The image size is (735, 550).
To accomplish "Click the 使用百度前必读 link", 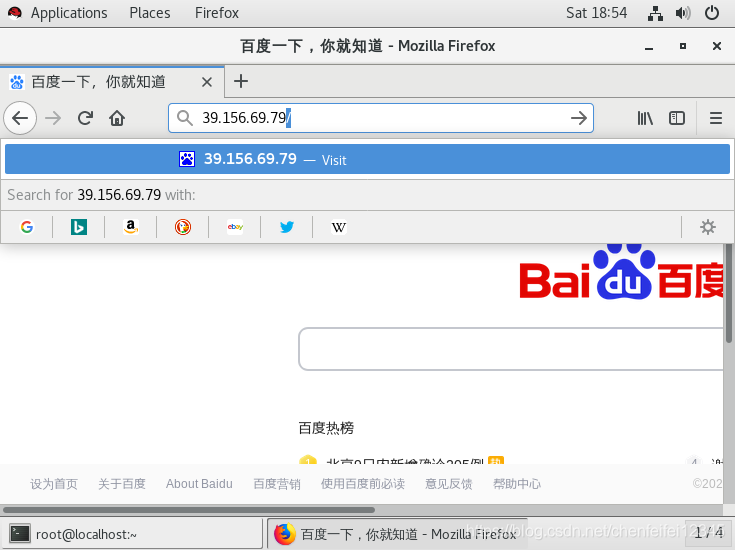I will [363, 483].
